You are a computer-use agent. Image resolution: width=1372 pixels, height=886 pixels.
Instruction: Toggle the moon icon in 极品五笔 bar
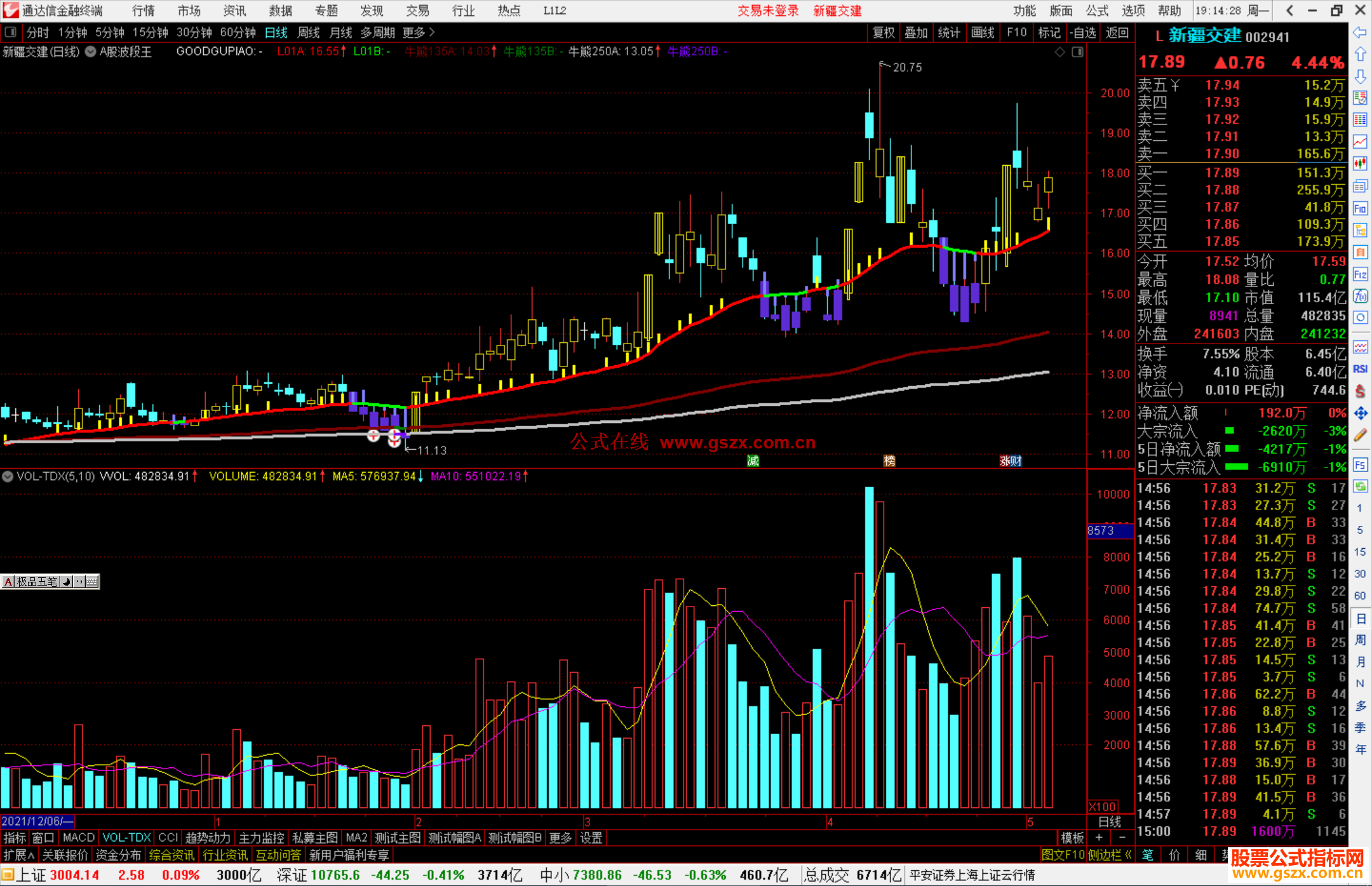[x=67, y=582]
